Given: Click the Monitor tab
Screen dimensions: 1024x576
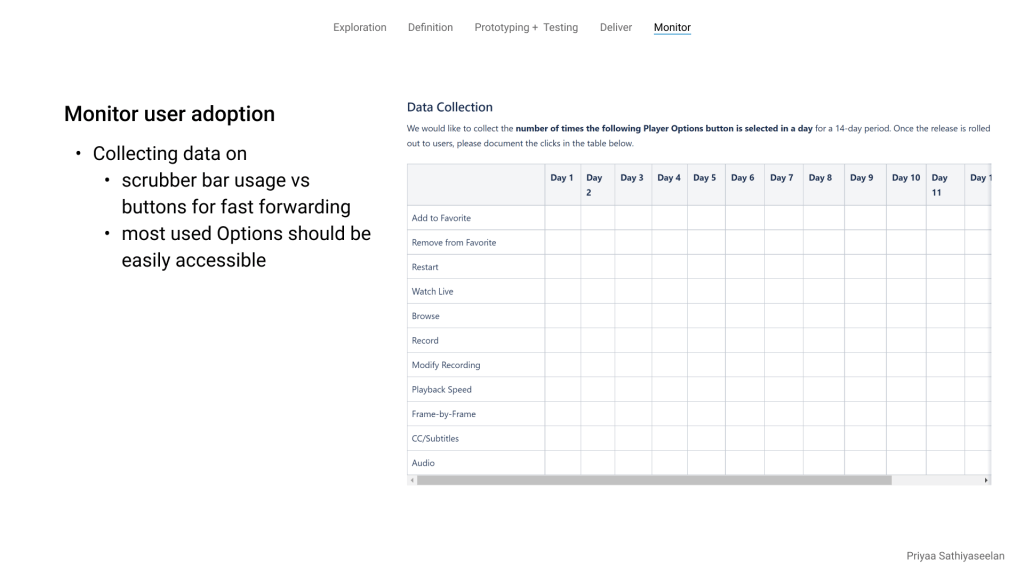Looking at the screenshot, I should point(672,27).
